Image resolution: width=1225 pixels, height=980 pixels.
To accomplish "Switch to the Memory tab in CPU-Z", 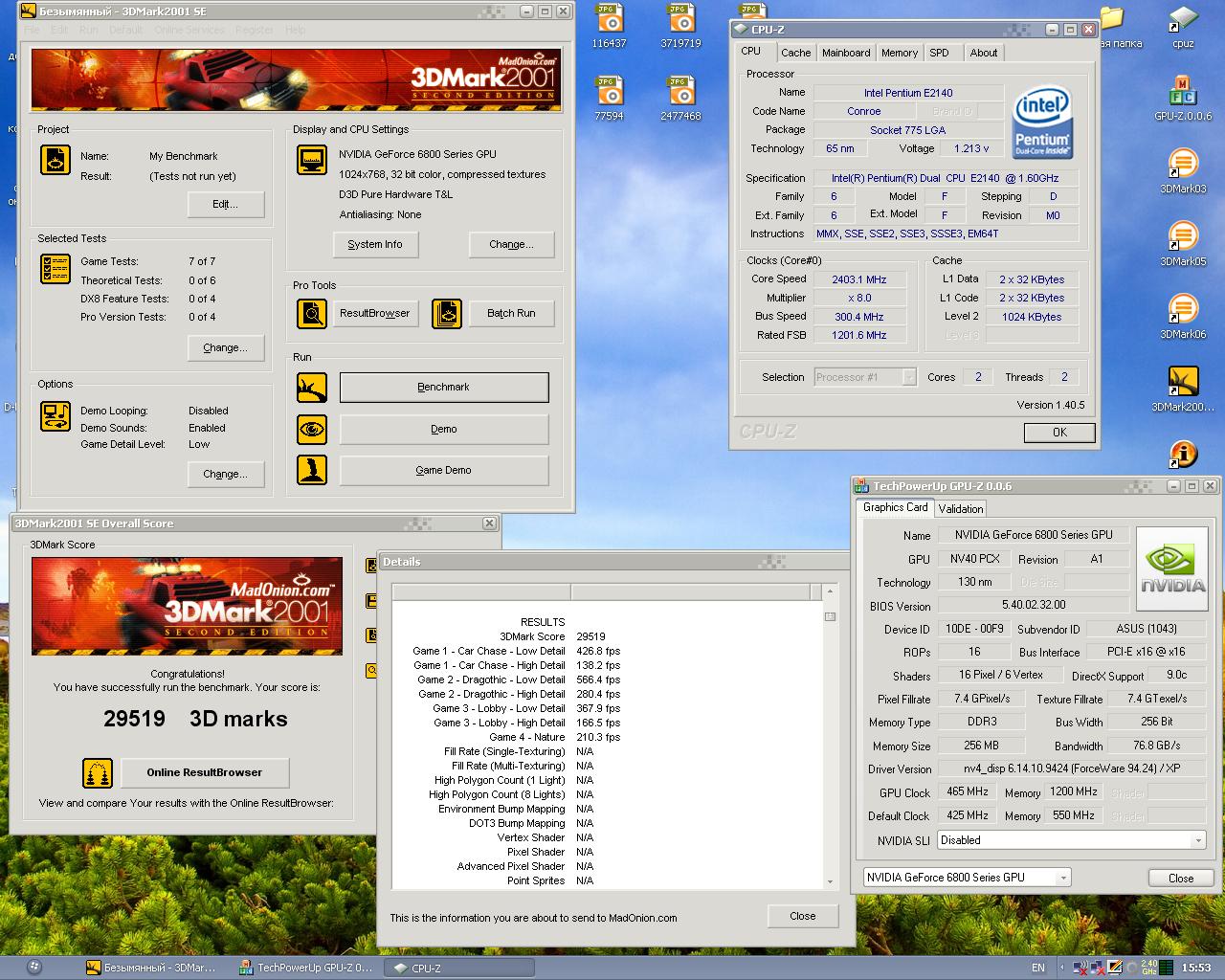I will [x=900, y=53].
